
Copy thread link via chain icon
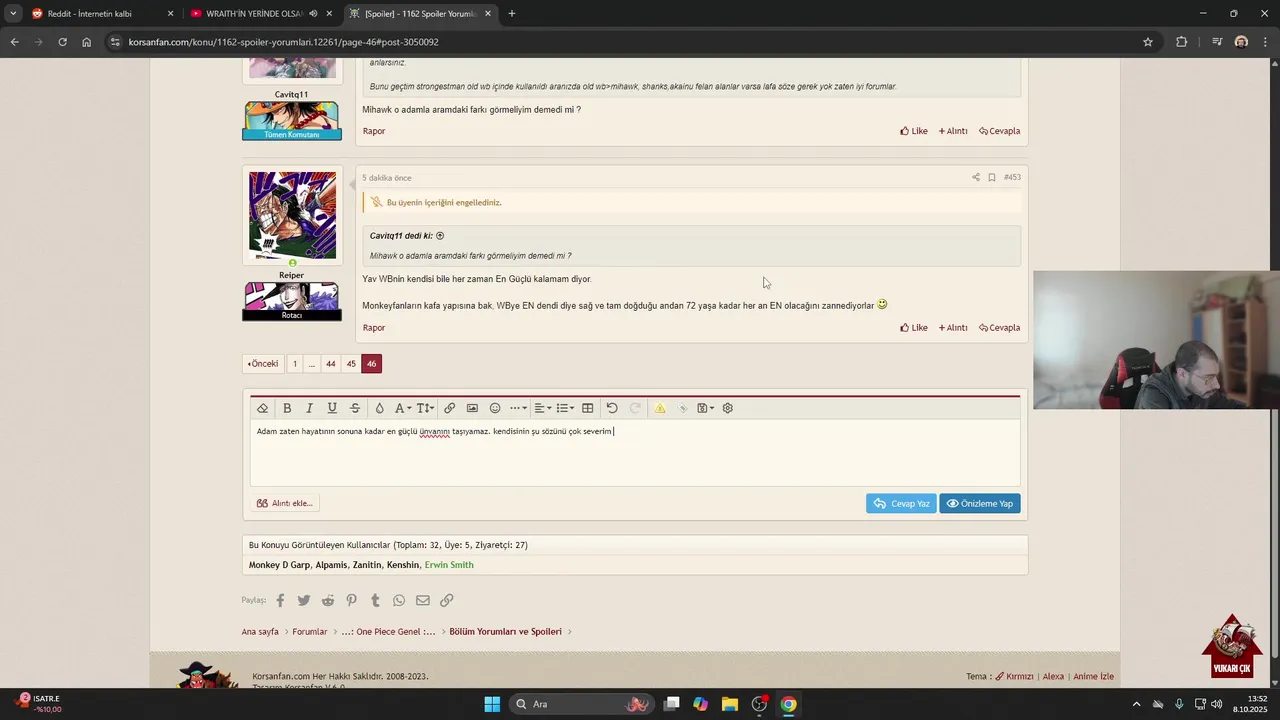click(447, 600)
